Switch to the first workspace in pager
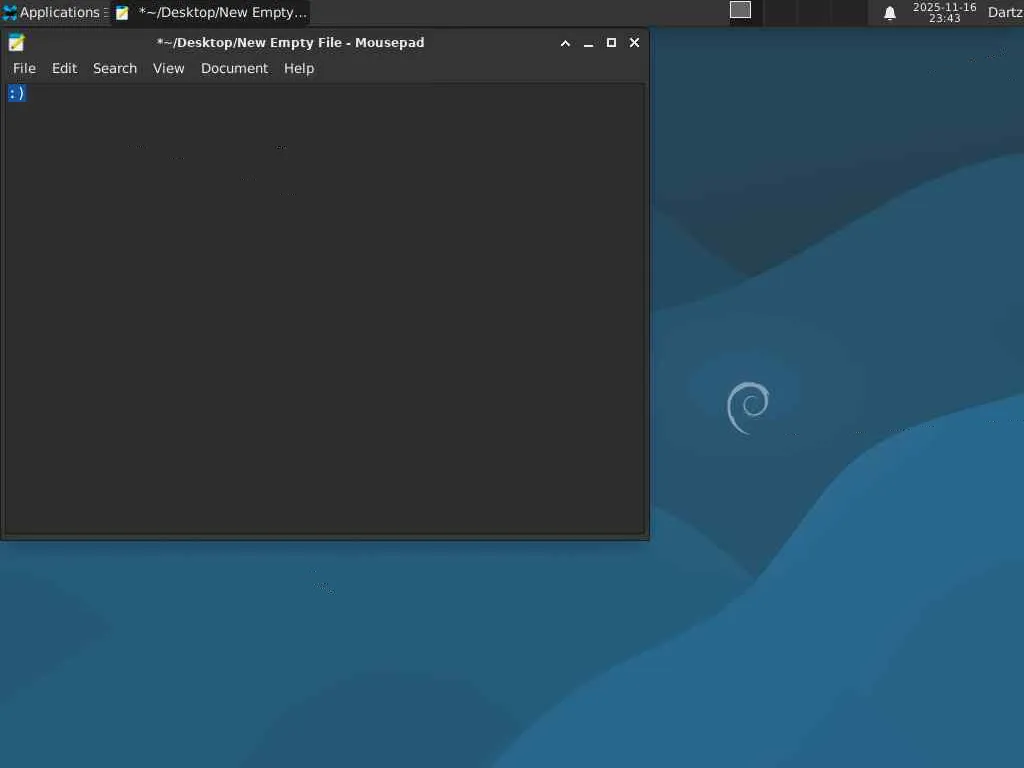This screenshot has width=1024, height=768. click(x=740, y=10)
